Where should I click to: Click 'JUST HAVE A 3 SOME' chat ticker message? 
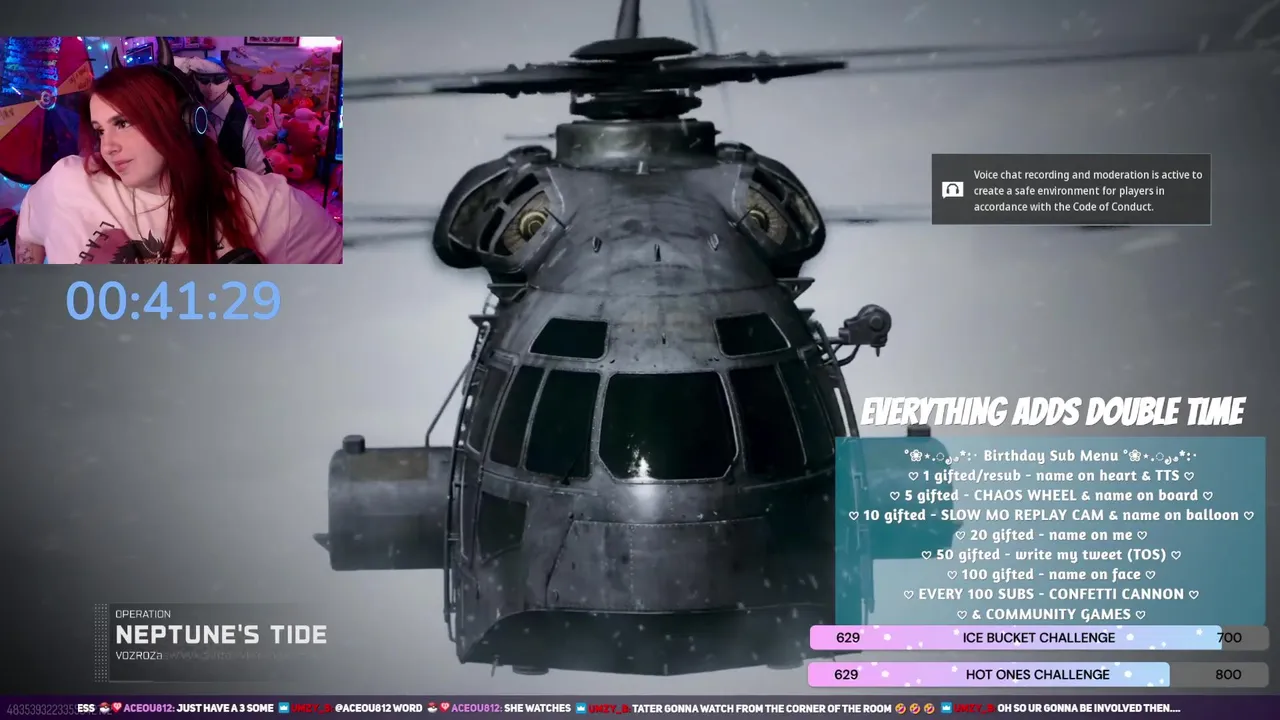pos(225,708)
